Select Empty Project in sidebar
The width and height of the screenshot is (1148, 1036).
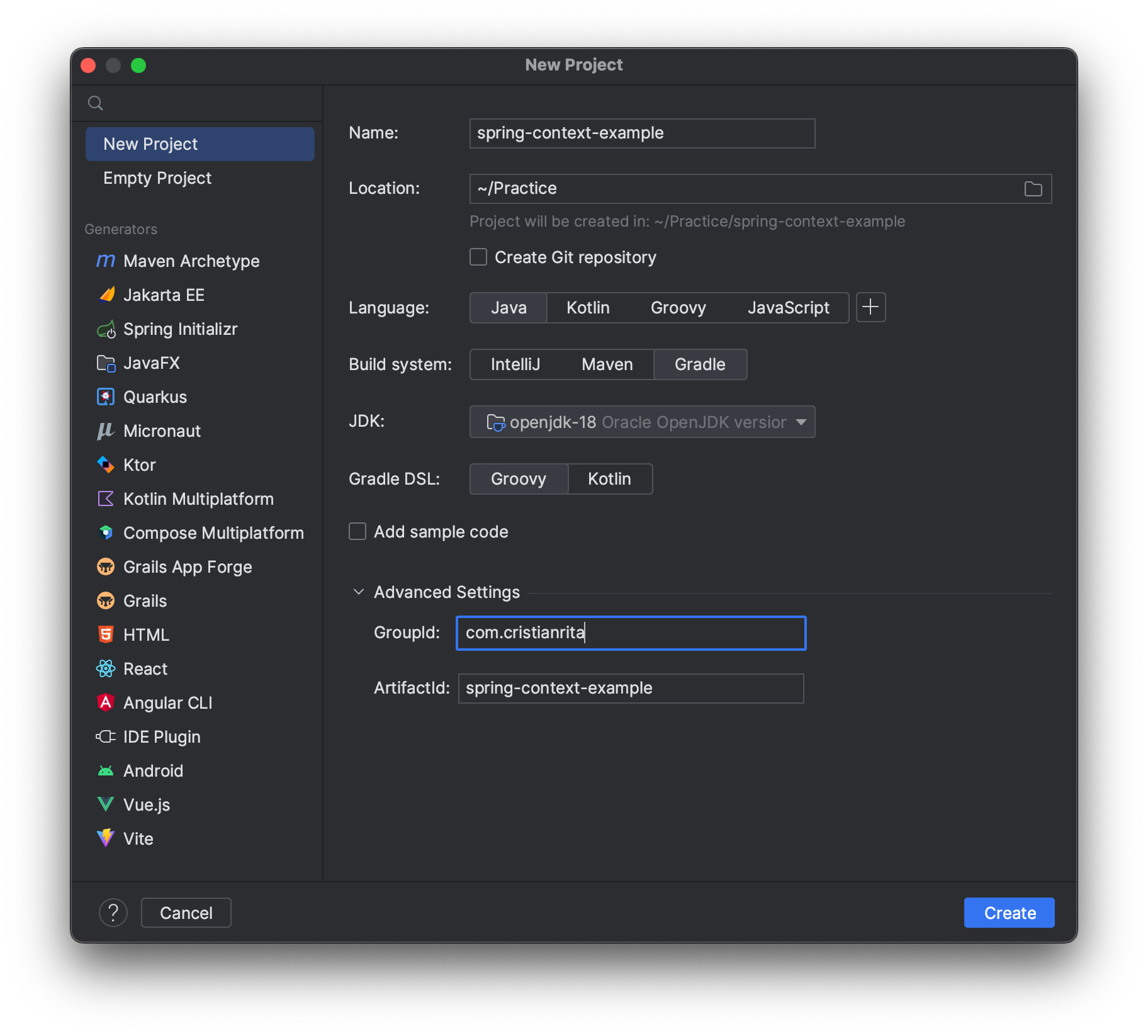point(200,178)
